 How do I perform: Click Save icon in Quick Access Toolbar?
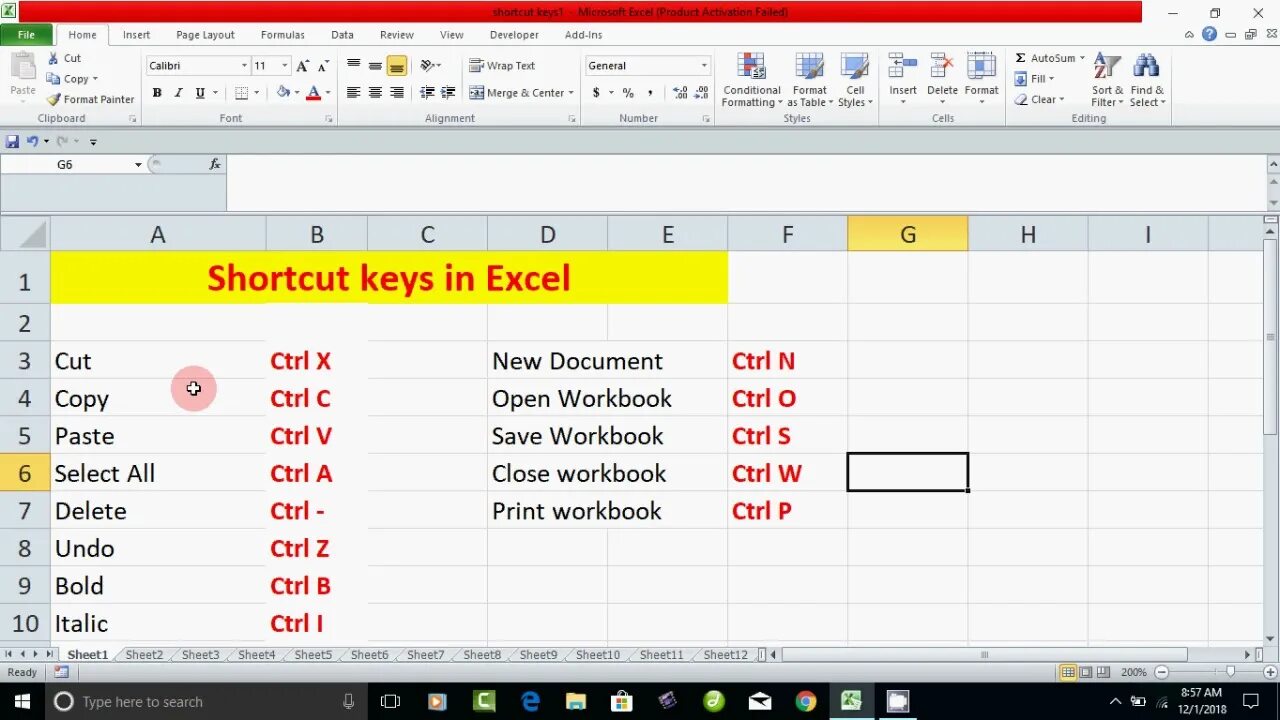tap(12, 142)
